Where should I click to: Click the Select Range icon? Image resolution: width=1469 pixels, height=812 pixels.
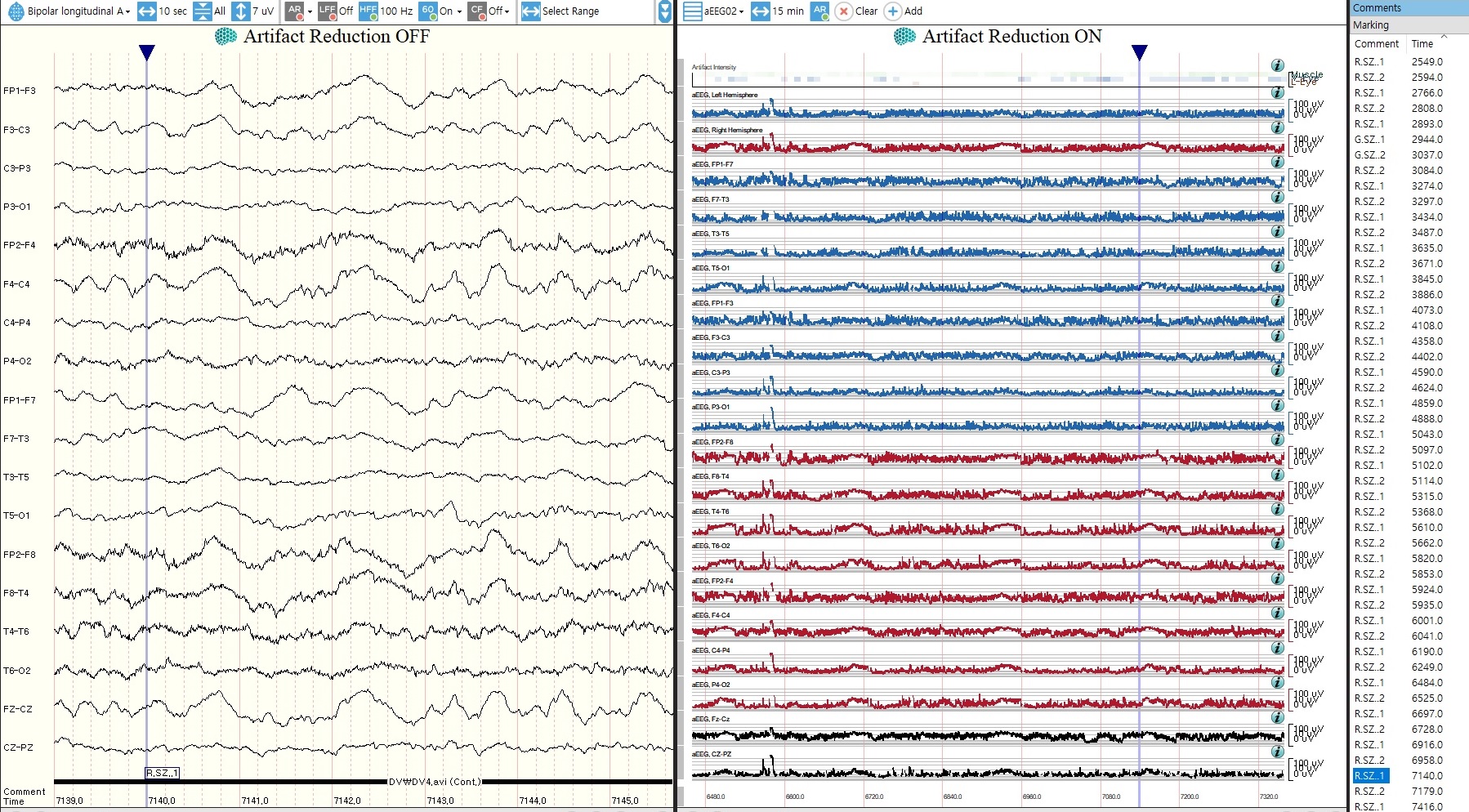coord(530,11)
